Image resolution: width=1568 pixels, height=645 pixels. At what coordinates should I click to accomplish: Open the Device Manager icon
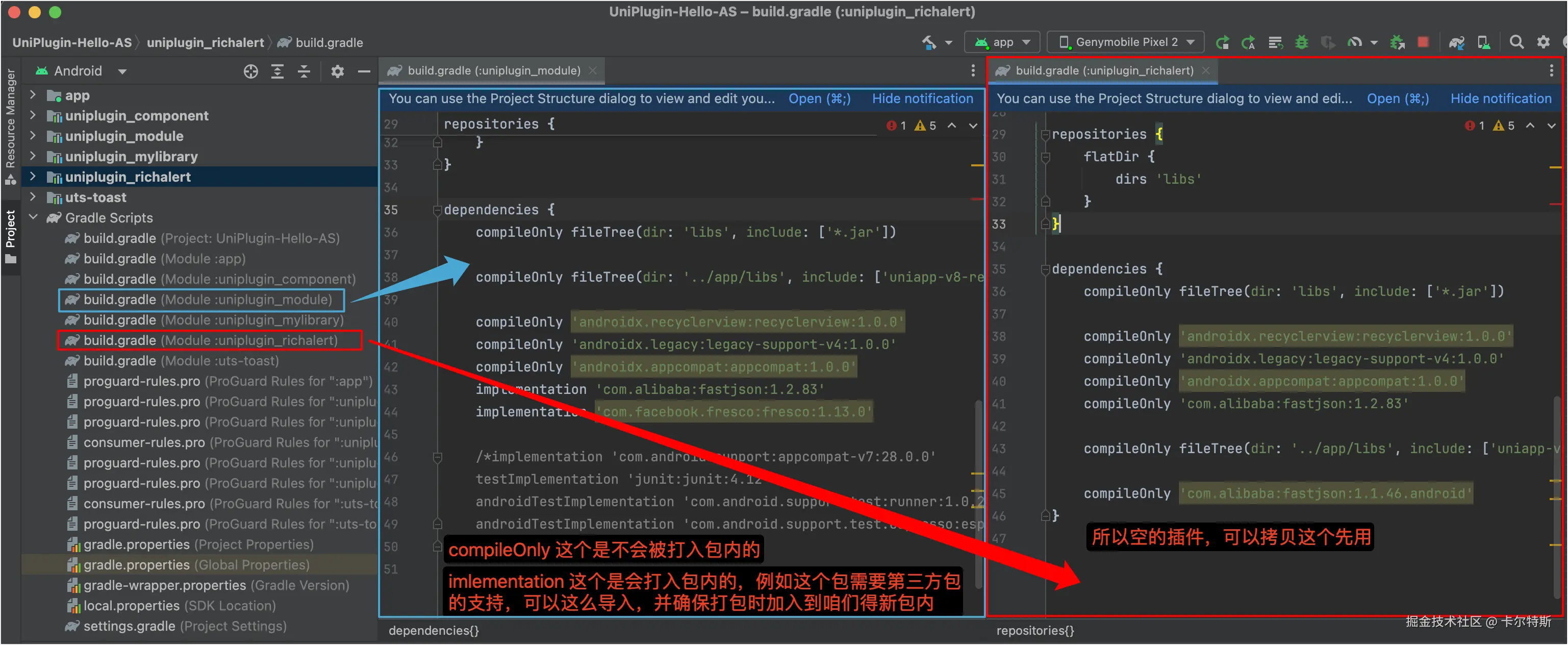(1484, 42)
